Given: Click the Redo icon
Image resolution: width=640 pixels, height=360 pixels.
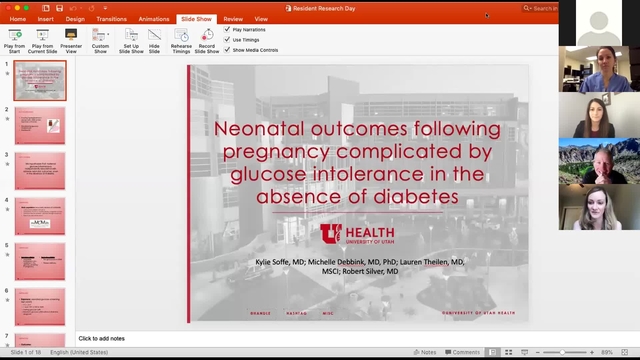Looking at the screenshot, I should pos(91,8).
